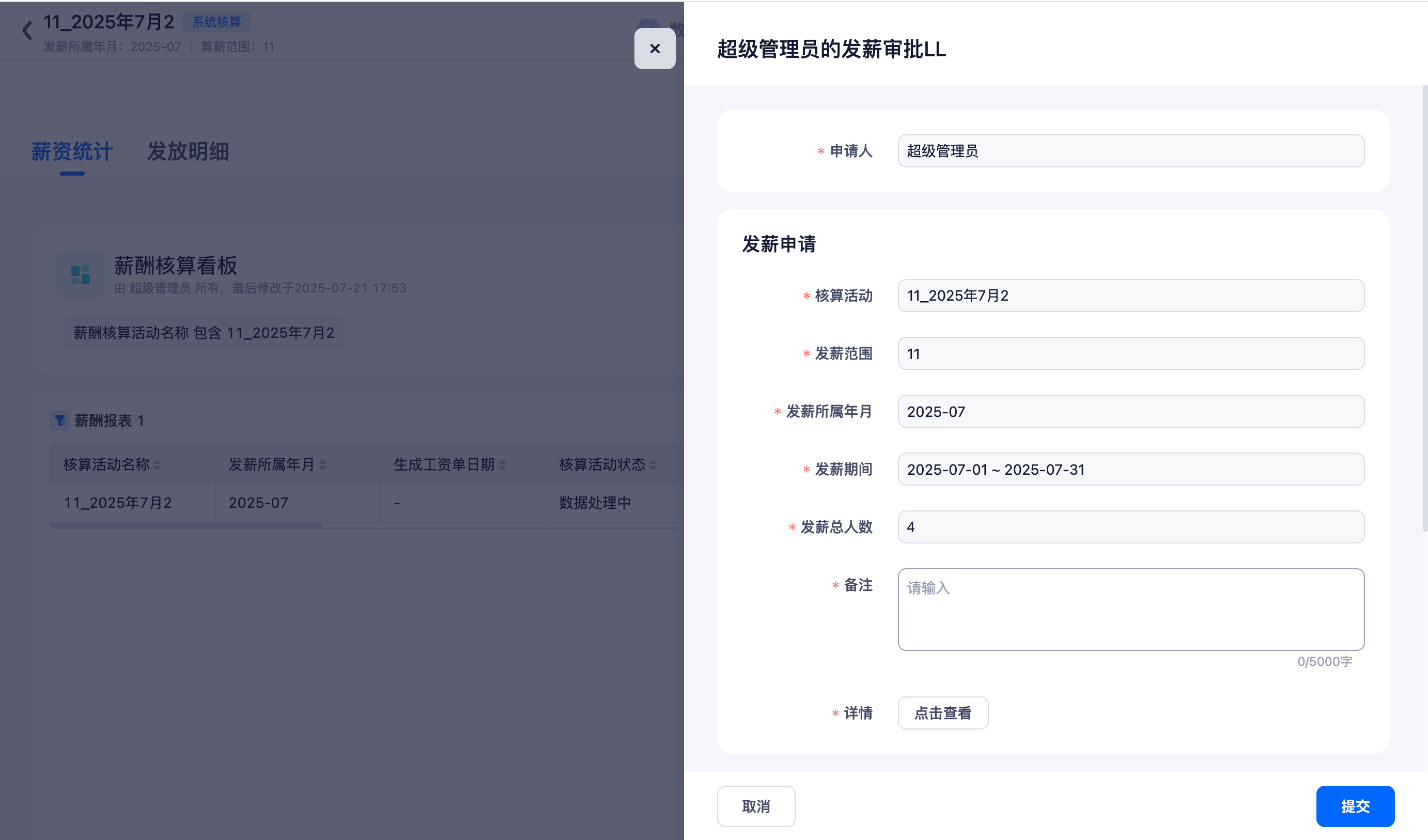Go back using the left chevron arrow

27,30
